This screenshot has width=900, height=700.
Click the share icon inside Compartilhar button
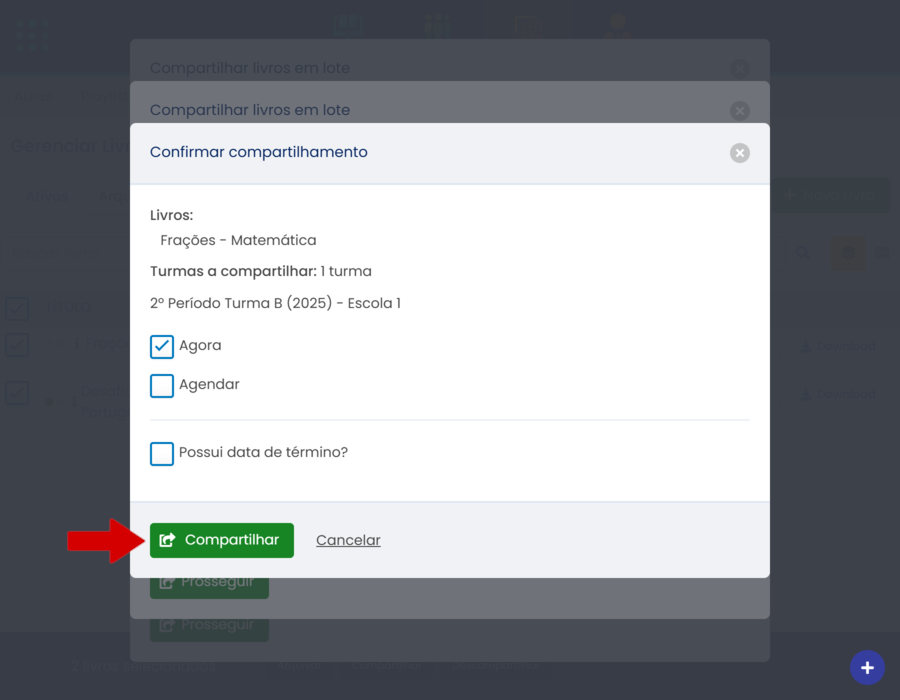(x=168, y=540)
